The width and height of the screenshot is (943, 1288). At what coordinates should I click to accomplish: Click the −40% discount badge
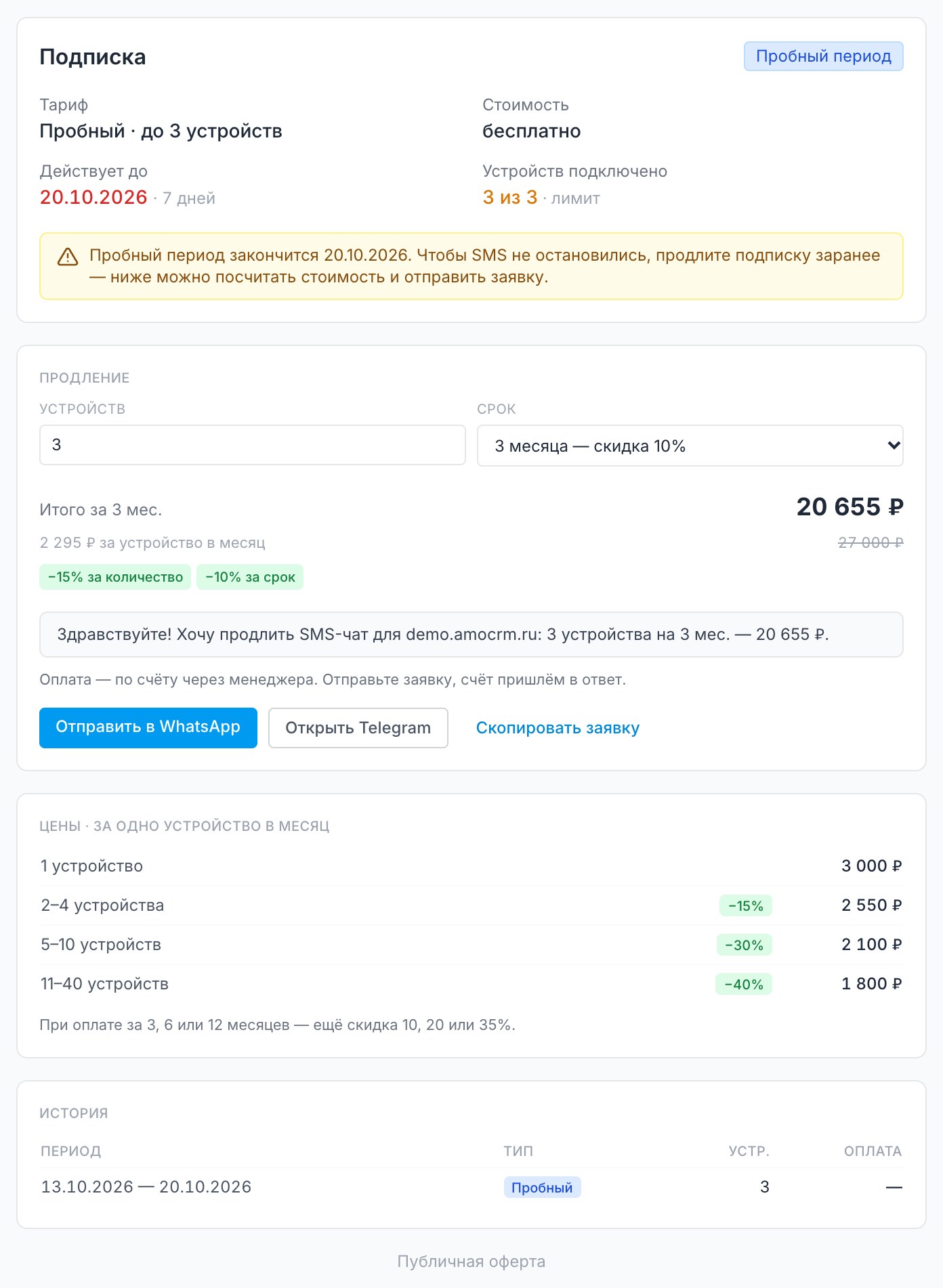744,984
